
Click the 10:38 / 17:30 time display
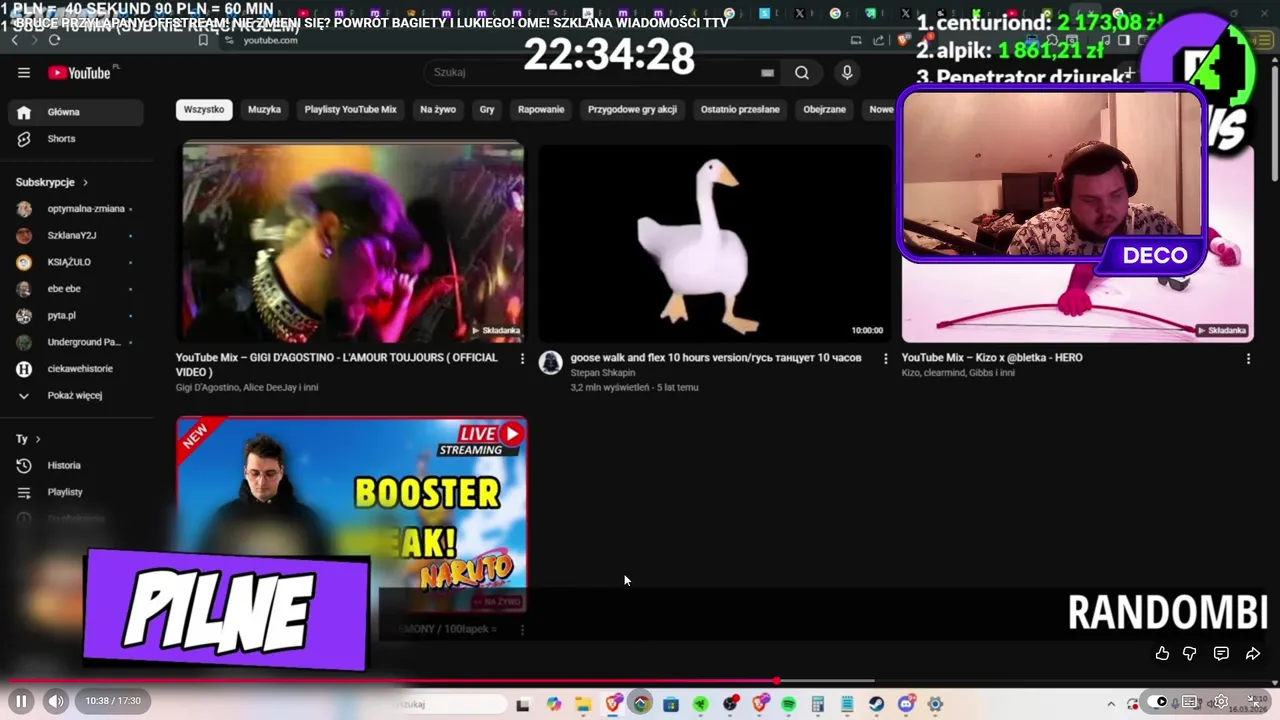[x=113, y=701]
